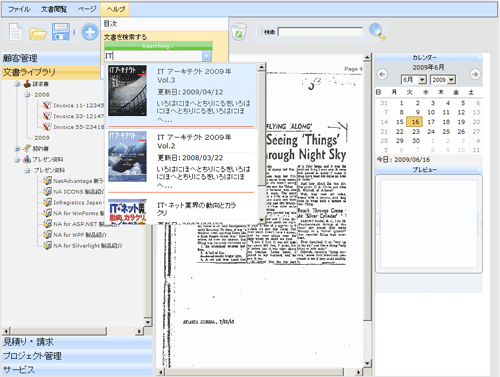
Task: Expand the 顧客管理 panel
Action: tap(51, 58)
